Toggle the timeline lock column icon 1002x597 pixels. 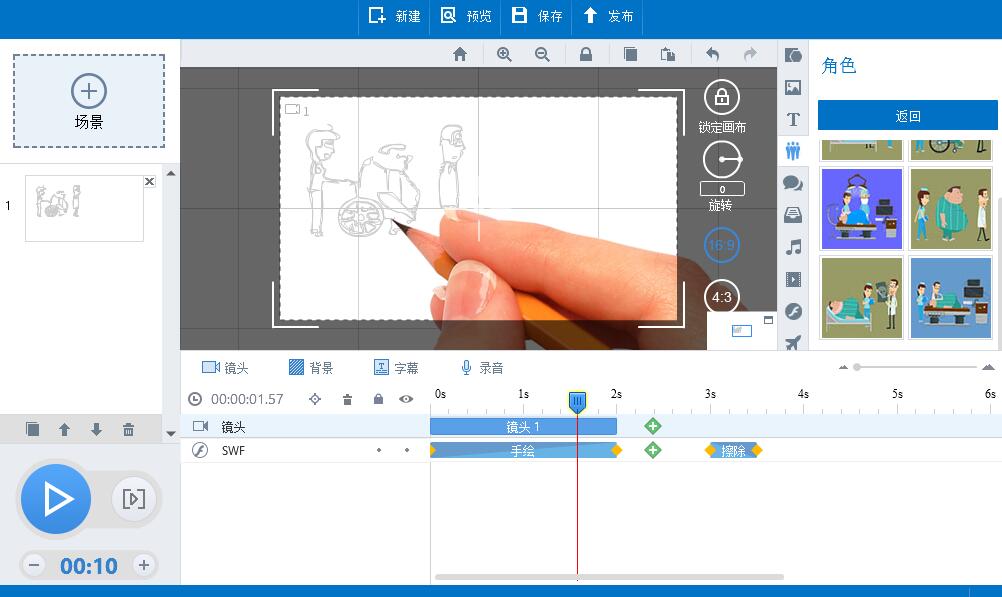tap(378, 399)
